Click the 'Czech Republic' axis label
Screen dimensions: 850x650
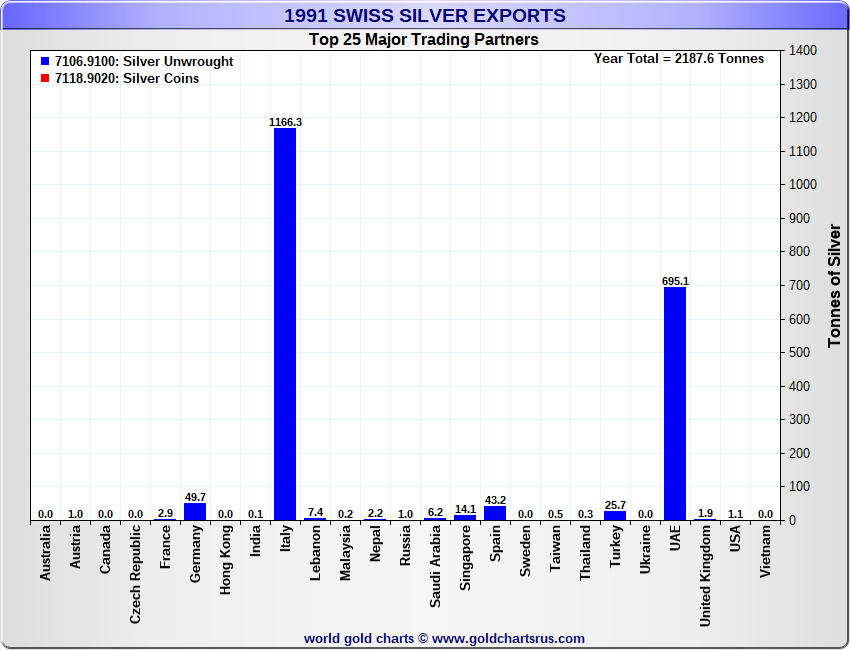[136, 574]
